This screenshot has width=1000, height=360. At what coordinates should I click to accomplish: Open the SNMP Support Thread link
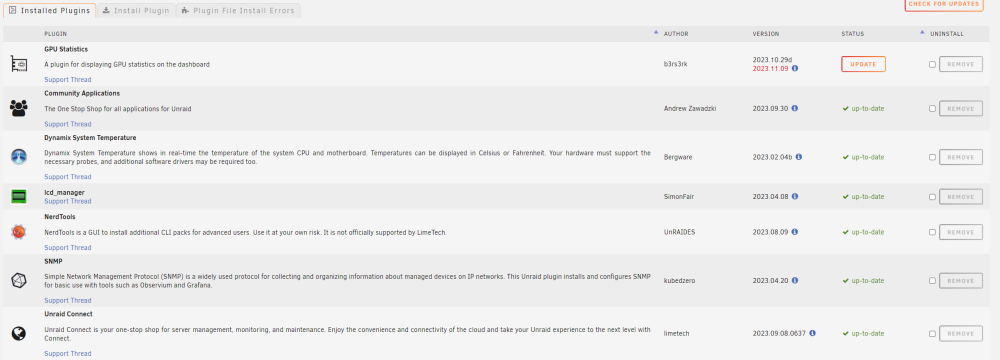[68, 301]
